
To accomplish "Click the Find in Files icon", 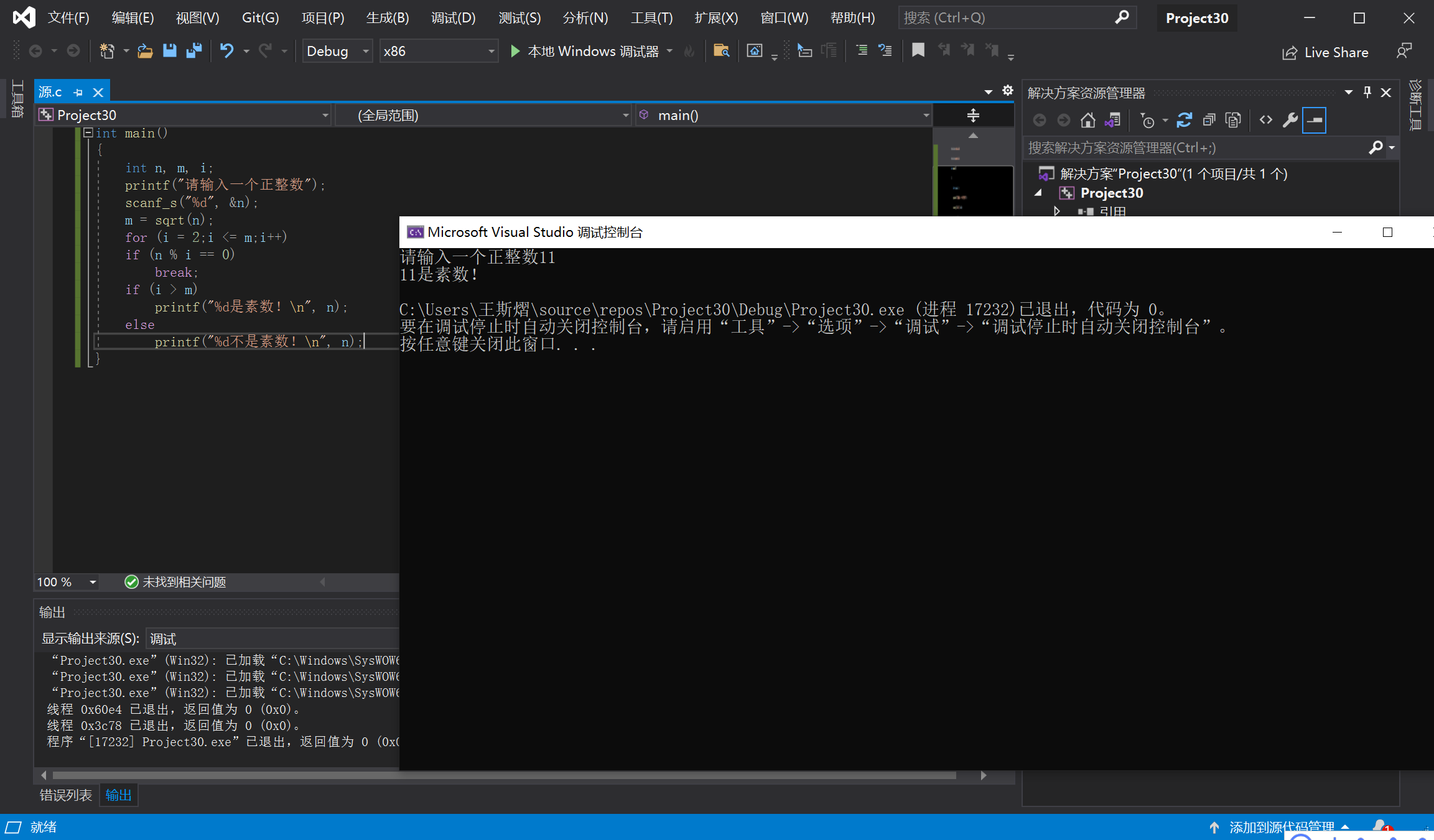I will point(721,51).
